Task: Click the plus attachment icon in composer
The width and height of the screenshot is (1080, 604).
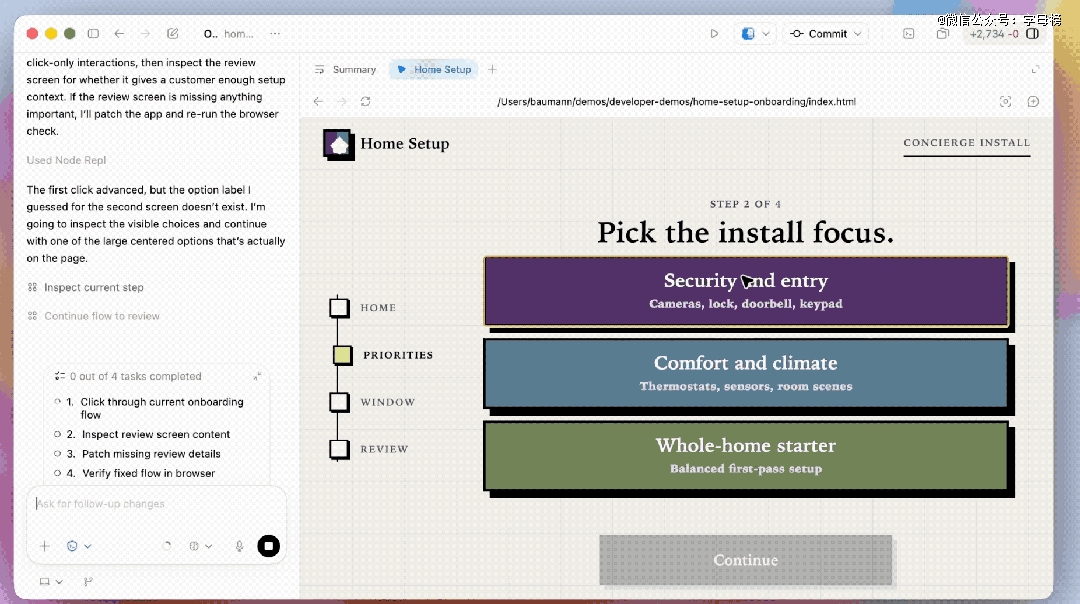Action: [44, 546]
